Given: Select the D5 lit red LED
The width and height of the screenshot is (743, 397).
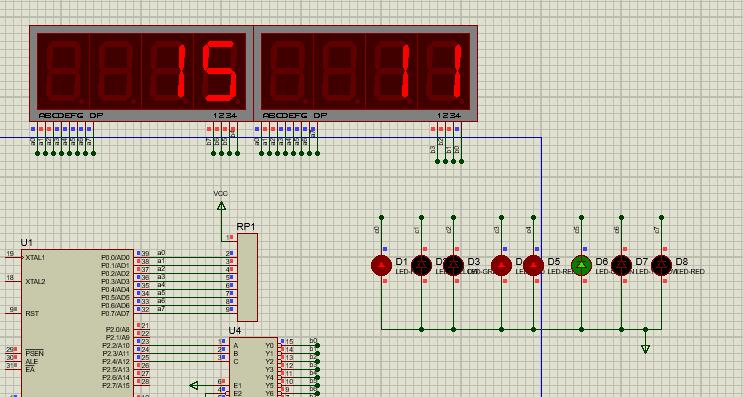Looking at the screenshot, I should tap(534, 265).
